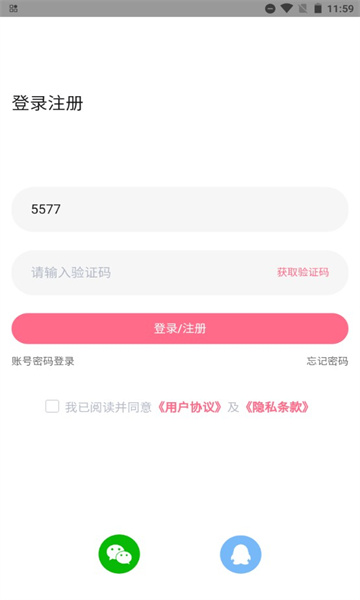
Task: Tap the app notification icon in status bar
Action: click(x=13, y=8)
